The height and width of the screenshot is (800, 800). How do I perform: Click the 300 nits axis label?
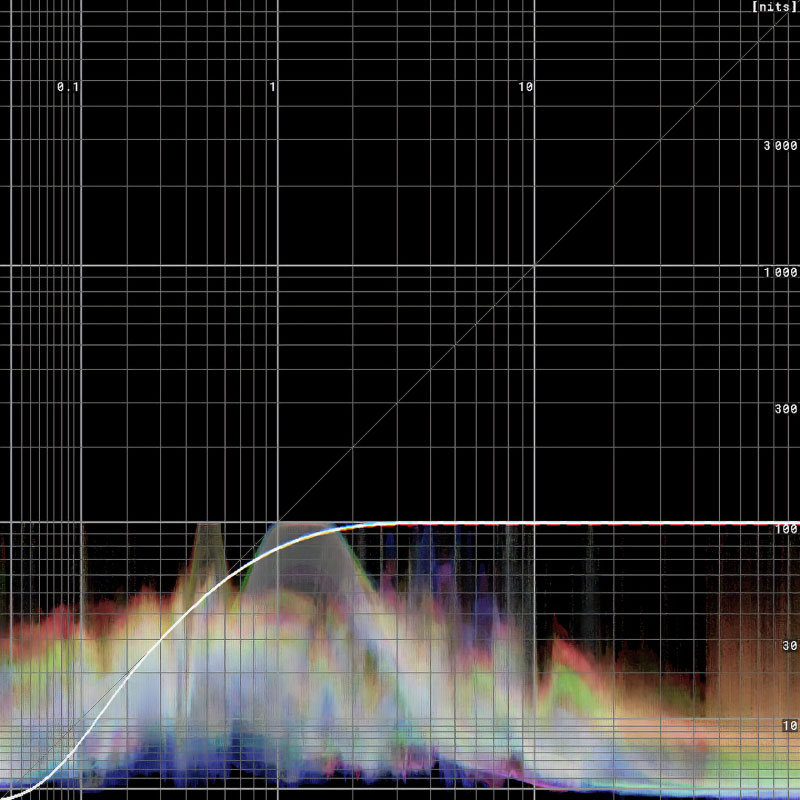pyautogui.click(x=786, y=409)
